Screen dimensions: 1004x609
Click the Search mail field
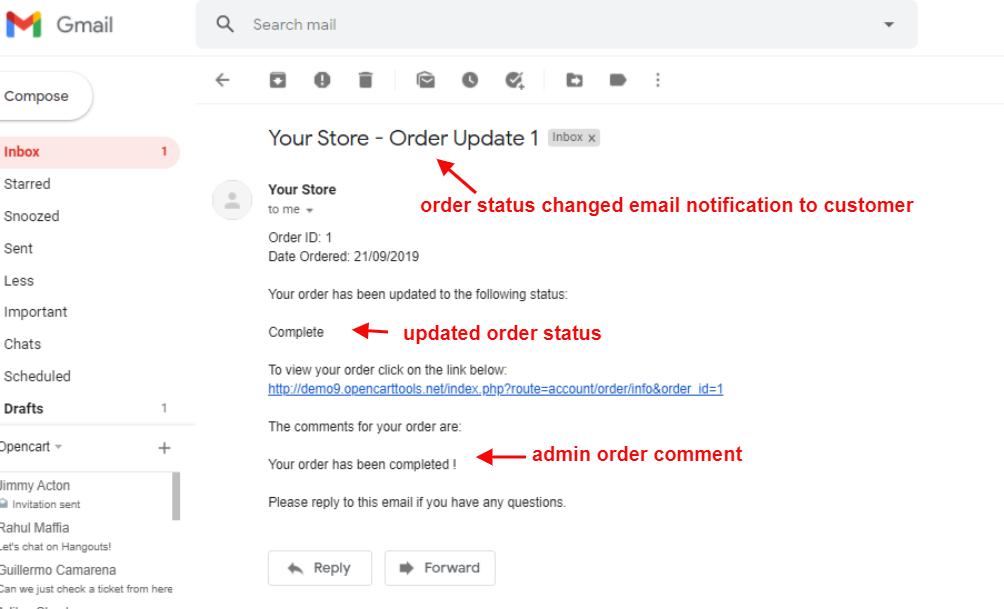point(550,24)
